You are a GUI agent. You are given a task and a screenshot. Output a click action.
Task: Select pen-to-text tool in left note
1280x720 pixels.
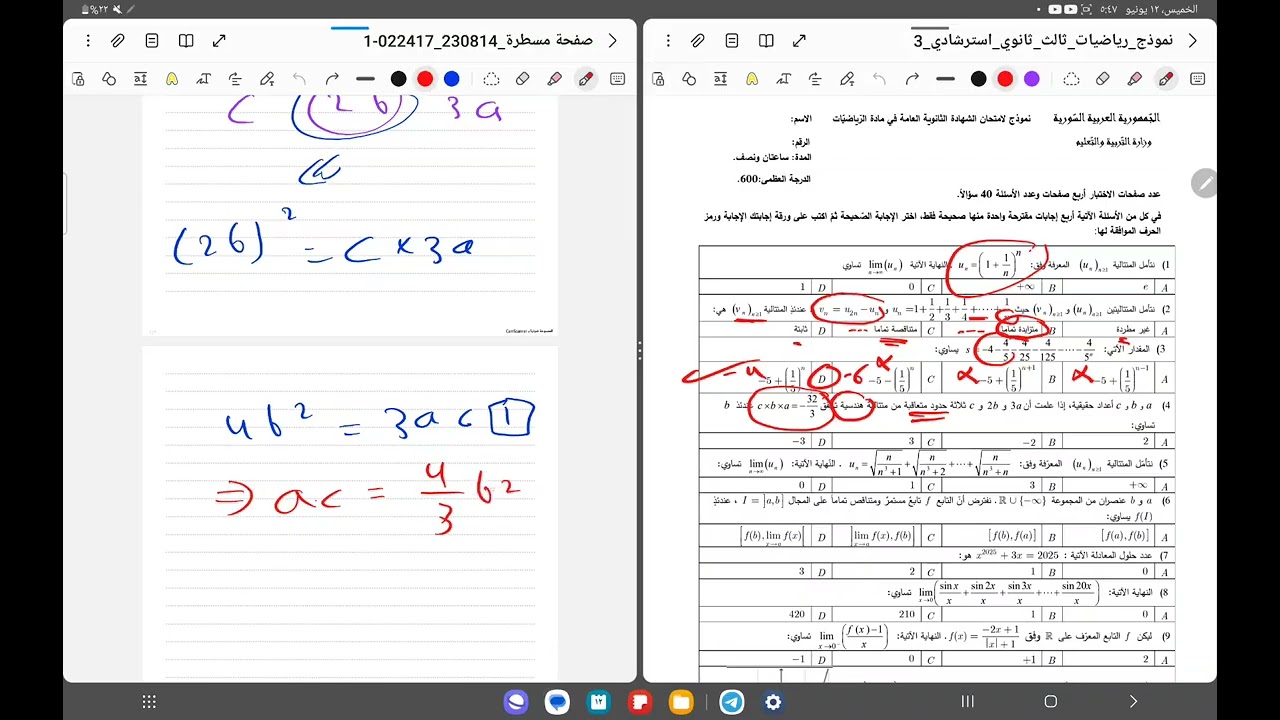pos(267,79)
